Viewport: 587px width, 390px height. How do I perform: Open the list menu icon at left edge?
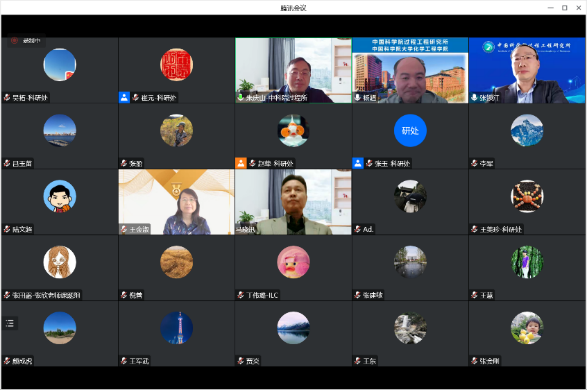click(x=10, y=323)
